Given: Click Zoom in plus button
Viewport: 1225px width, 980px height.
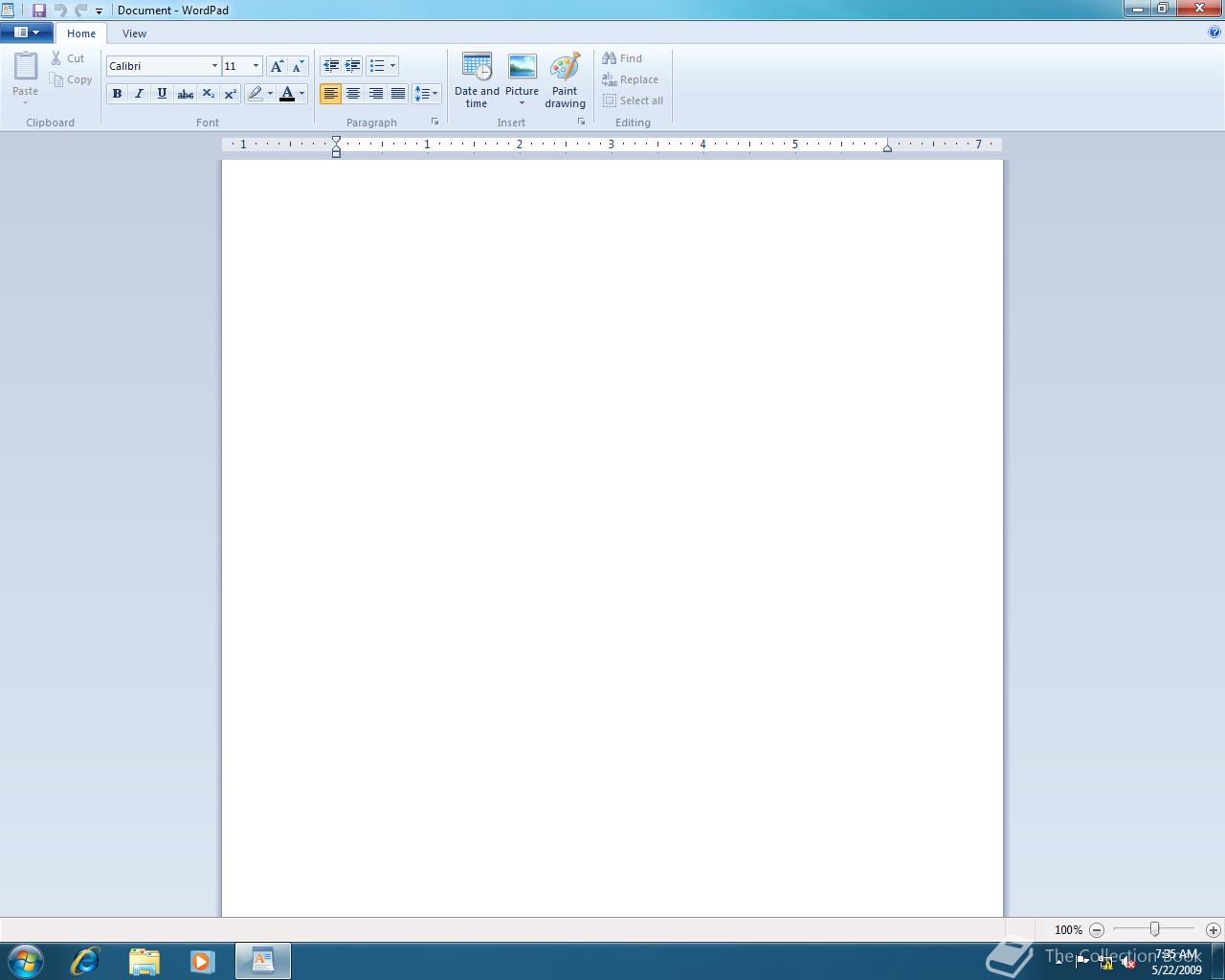Looking at the screenshot, I should (x=1214, y=929).
